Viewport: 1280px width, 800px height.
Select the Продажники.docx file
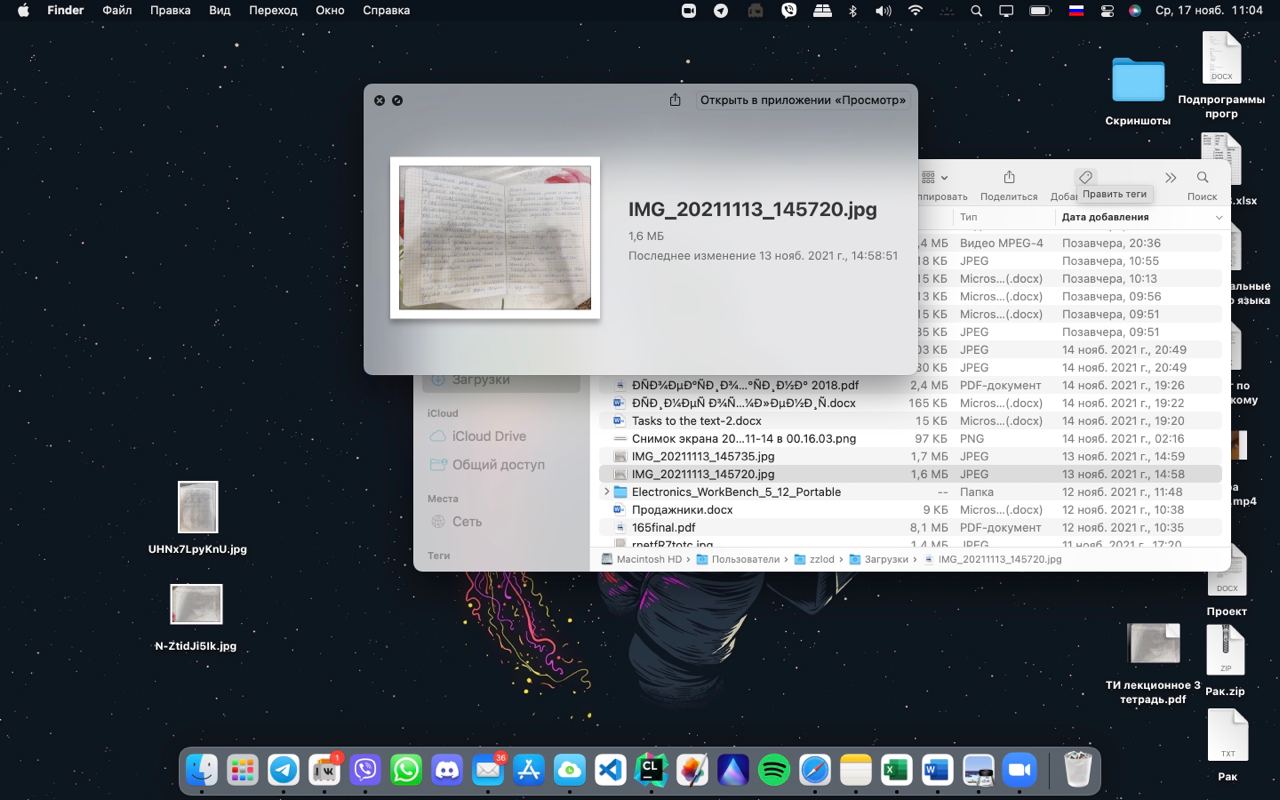910,510
